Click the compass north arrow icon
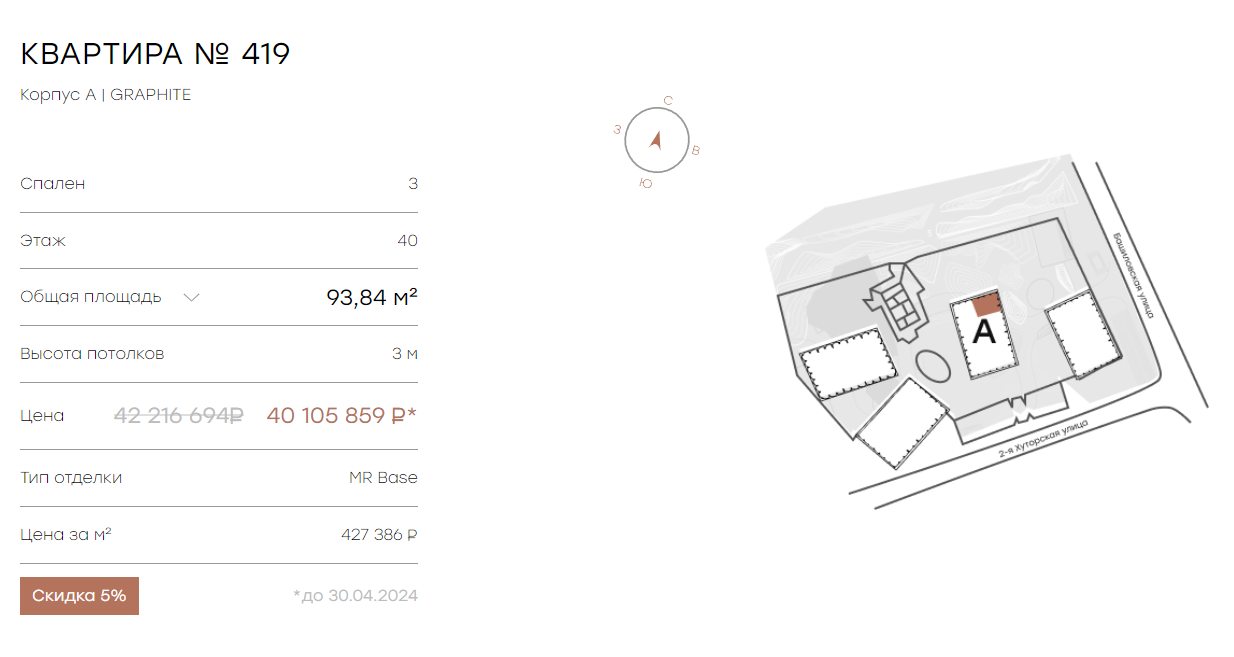 [x=656, y=140]
